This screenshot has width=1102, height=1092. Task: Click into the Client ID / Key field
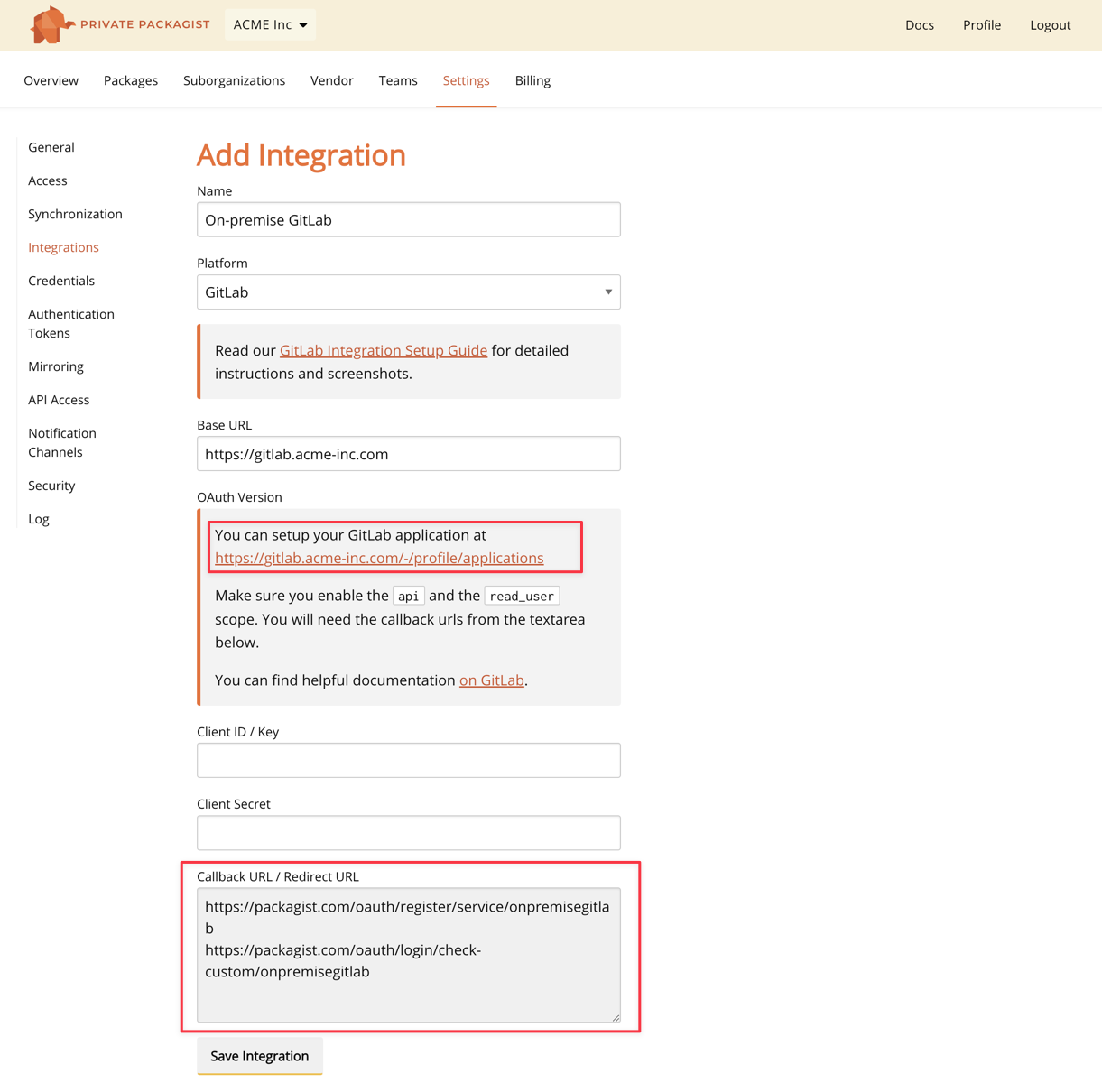(x=408, y=761)
